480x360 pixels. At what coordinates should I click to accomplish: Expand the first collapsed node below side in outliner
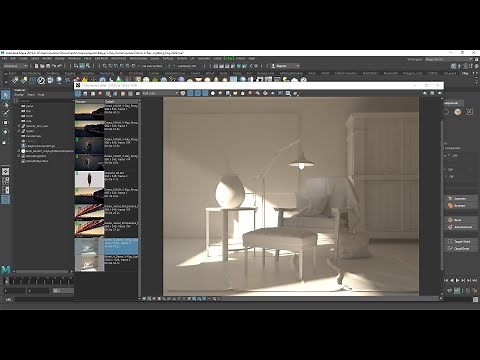pos(19,126)
